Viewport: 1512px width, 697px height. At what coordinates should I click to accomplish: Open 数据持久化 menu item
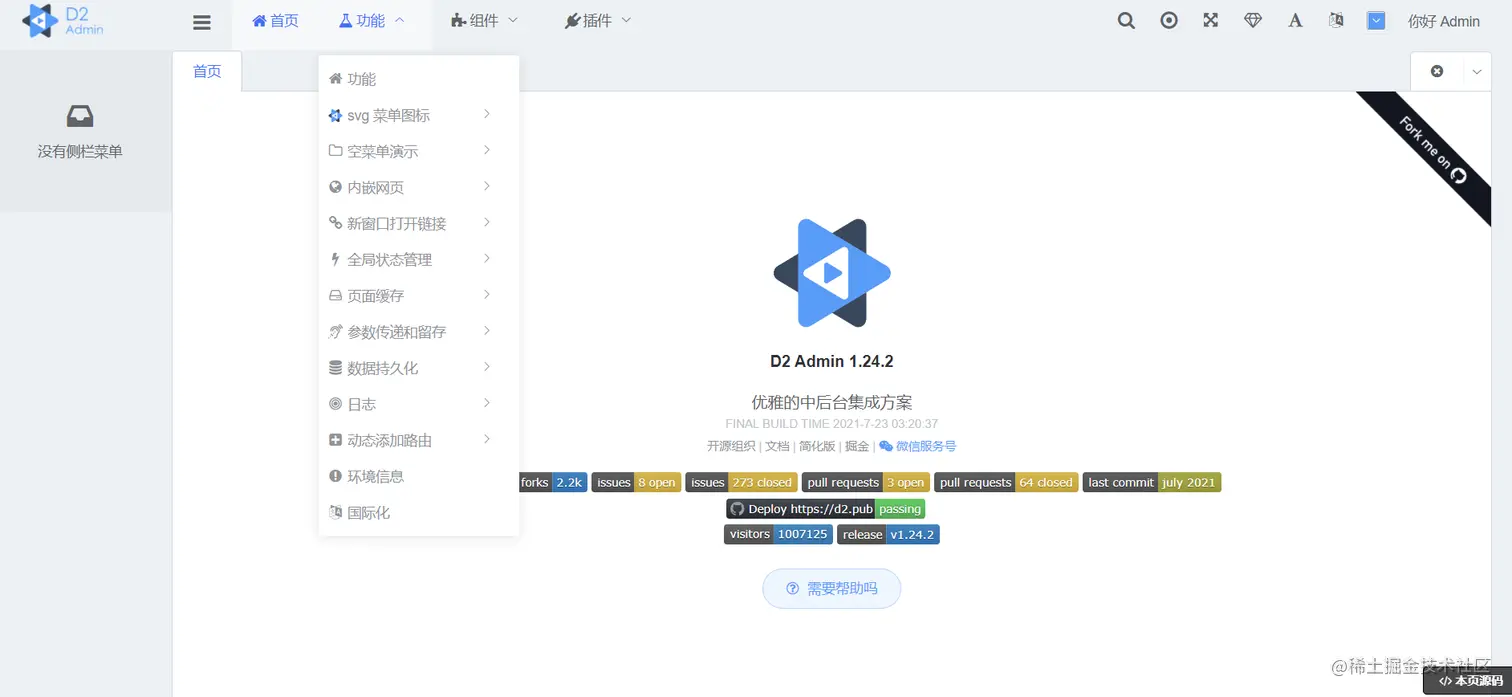click(419, 368)
